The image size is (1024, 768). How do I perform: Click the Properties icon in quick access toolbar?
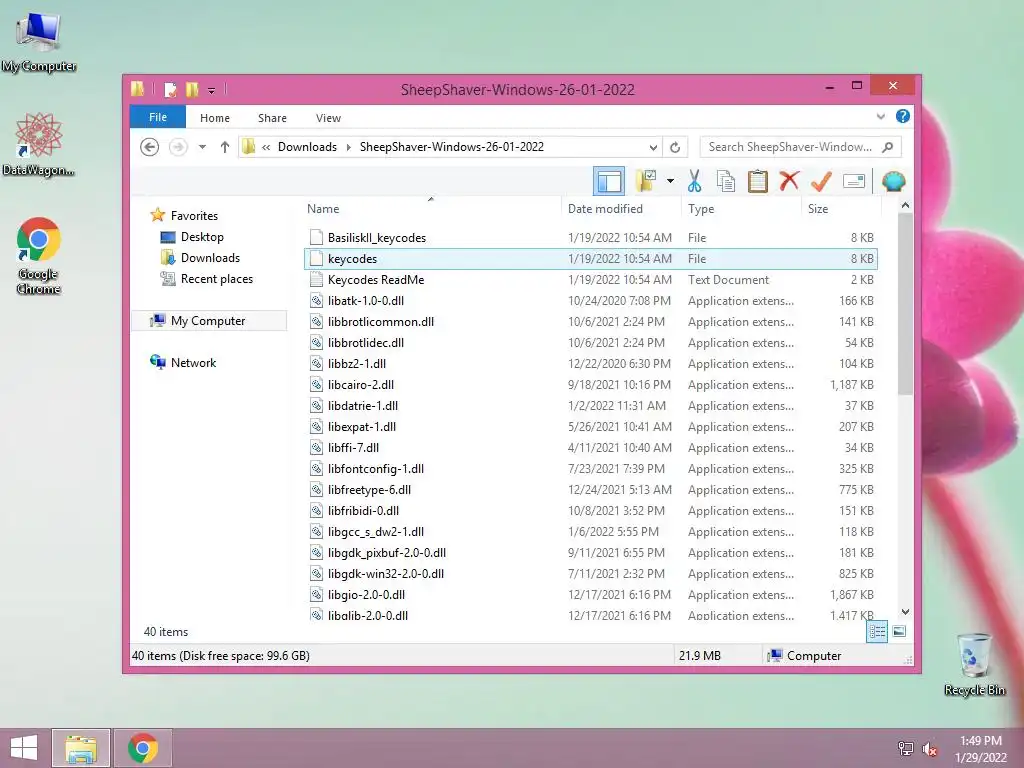[170, 89]
